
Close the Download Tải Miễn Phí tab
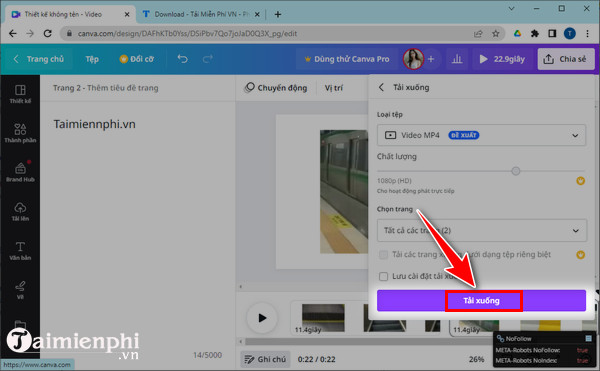tap(257, 15)
